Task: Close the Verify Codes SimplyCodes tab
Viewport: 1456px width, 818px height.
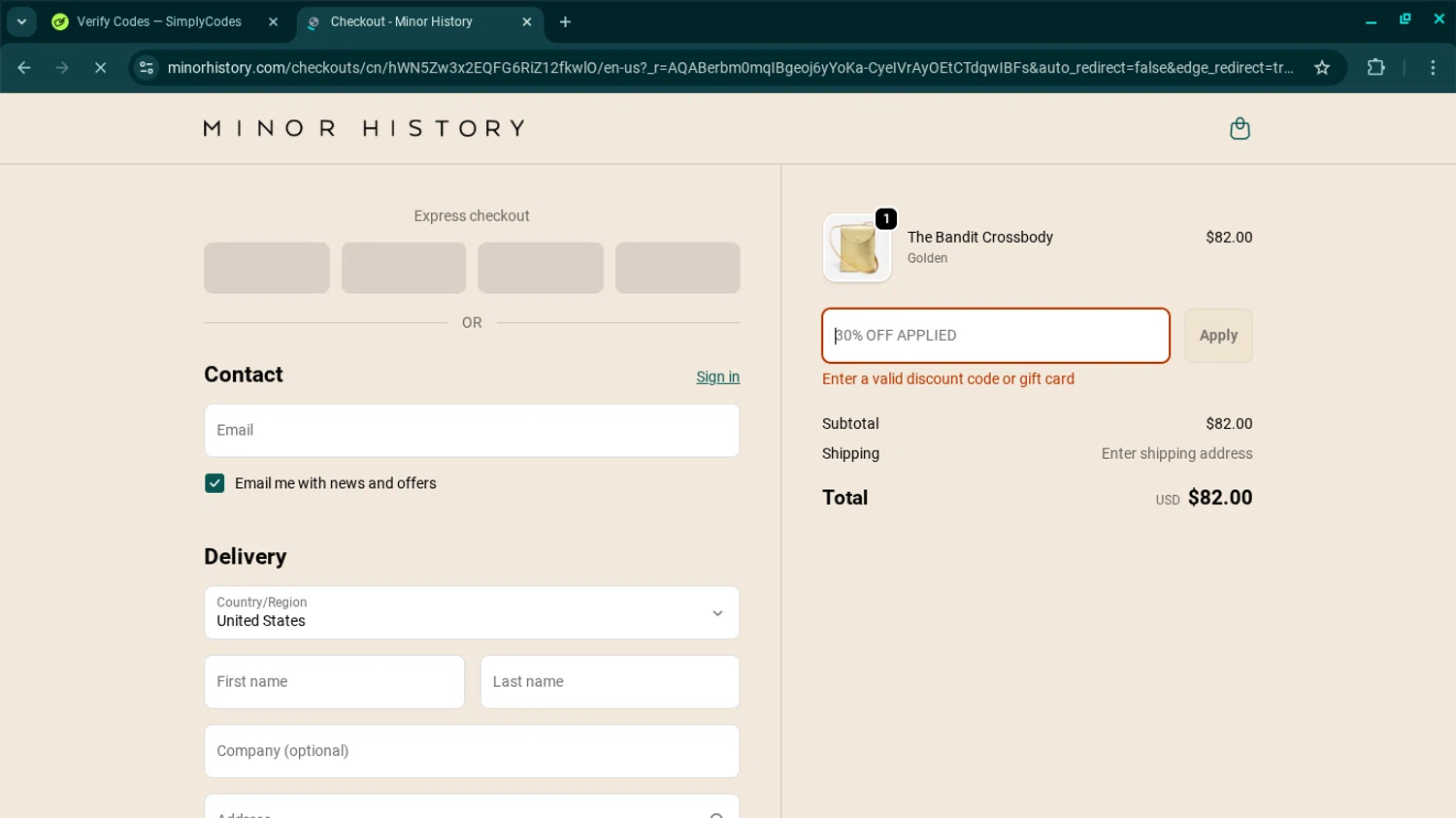Action: point(273,21)
